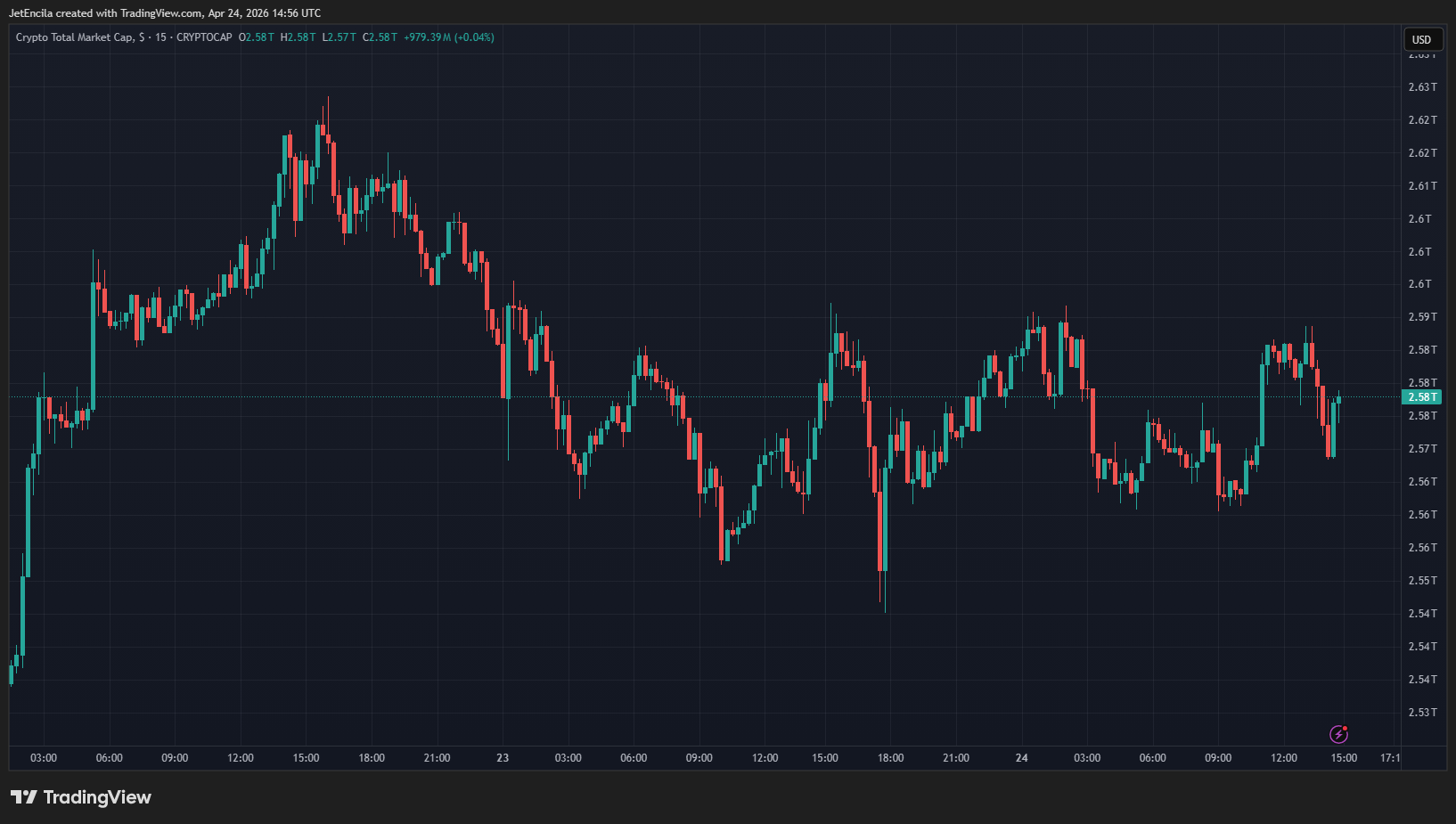
Task: Click the high value H2.58T in the legend
Action: click(299, 37)
